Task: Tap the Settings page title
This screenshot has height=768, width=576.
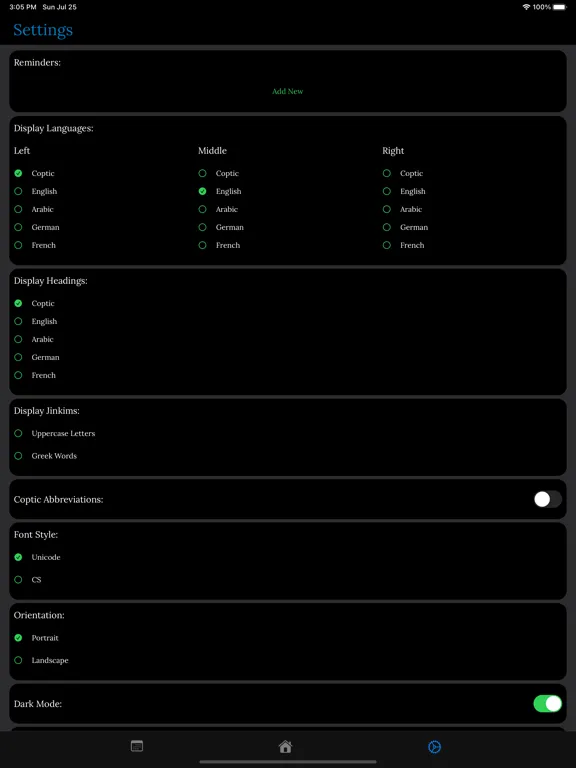Action: (43, 30)
